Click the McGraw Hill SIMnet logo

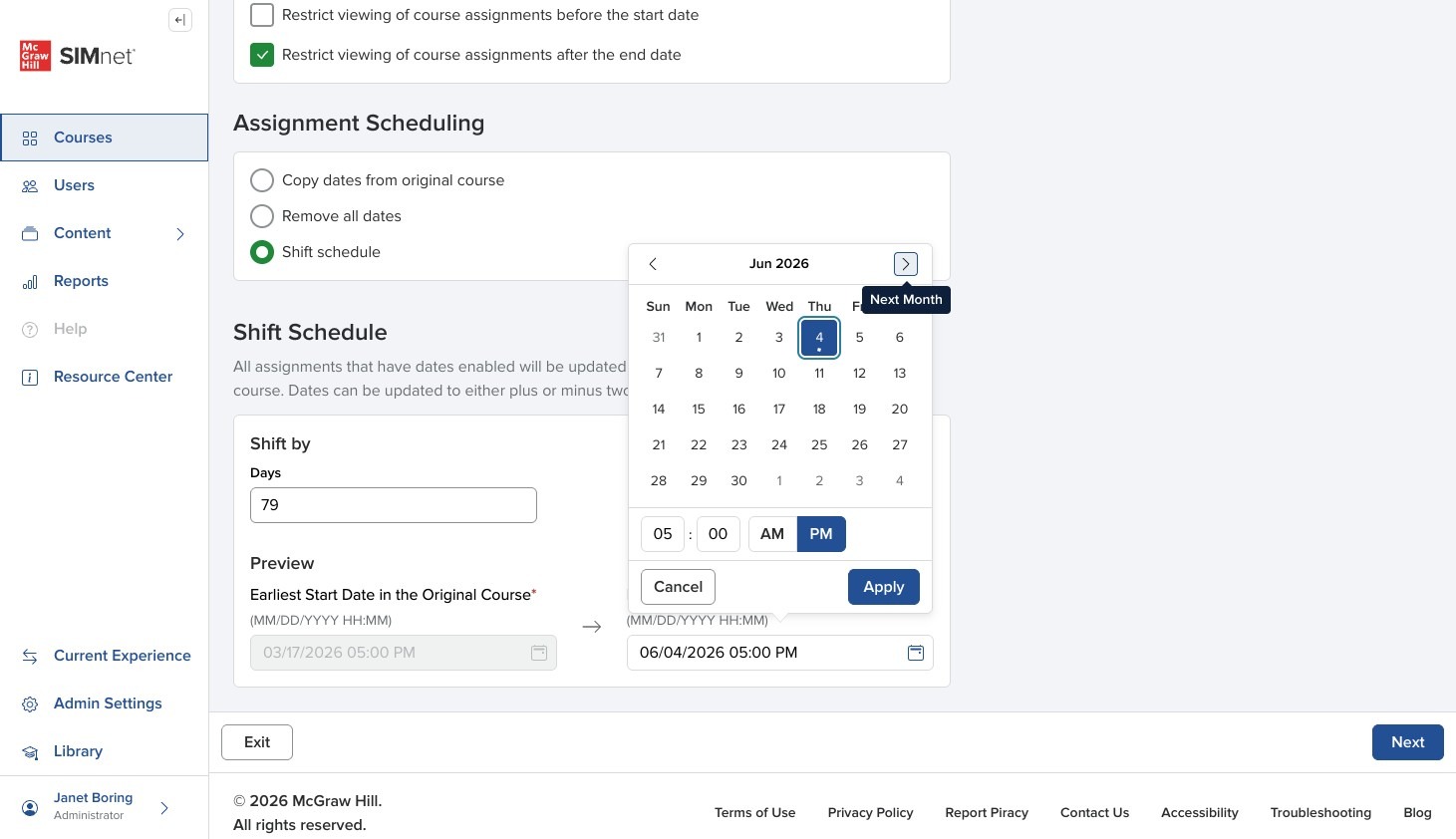pyautogui.click(x=77, y=56)
